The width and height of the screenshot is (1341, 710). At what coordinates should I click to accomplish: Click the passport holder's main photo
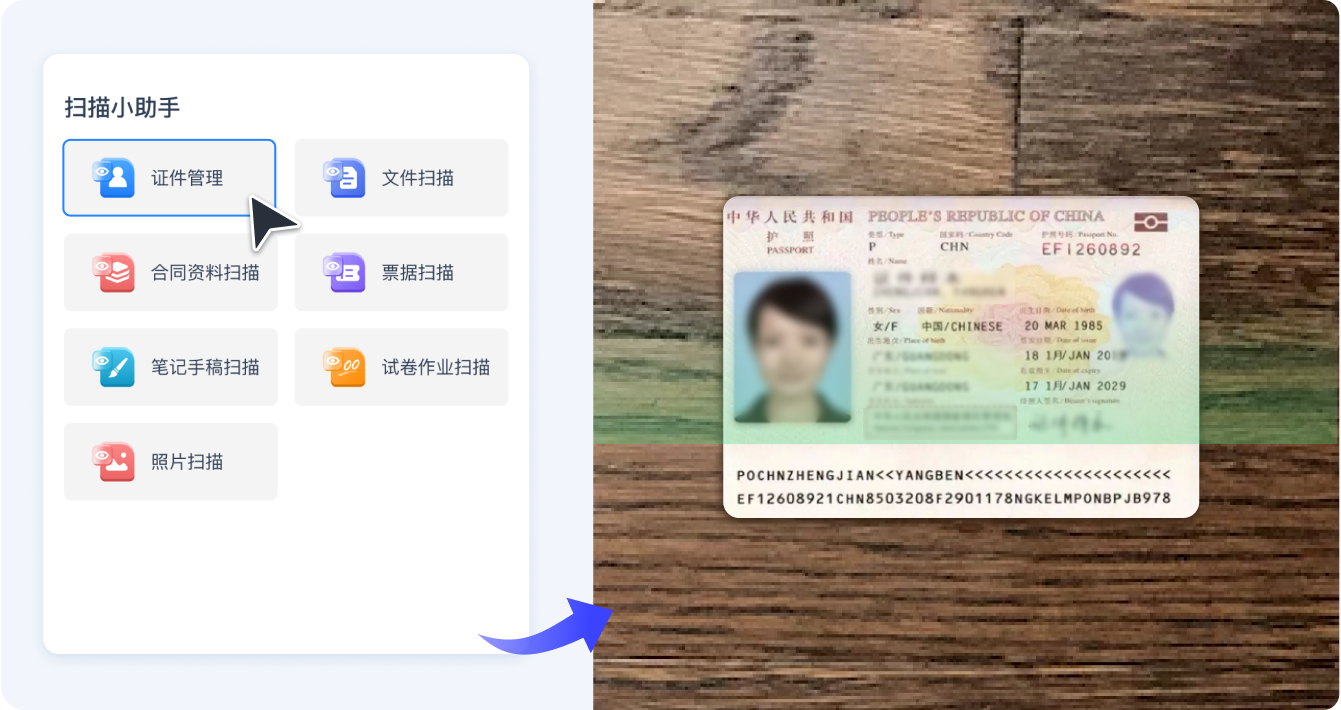[792, 347]
